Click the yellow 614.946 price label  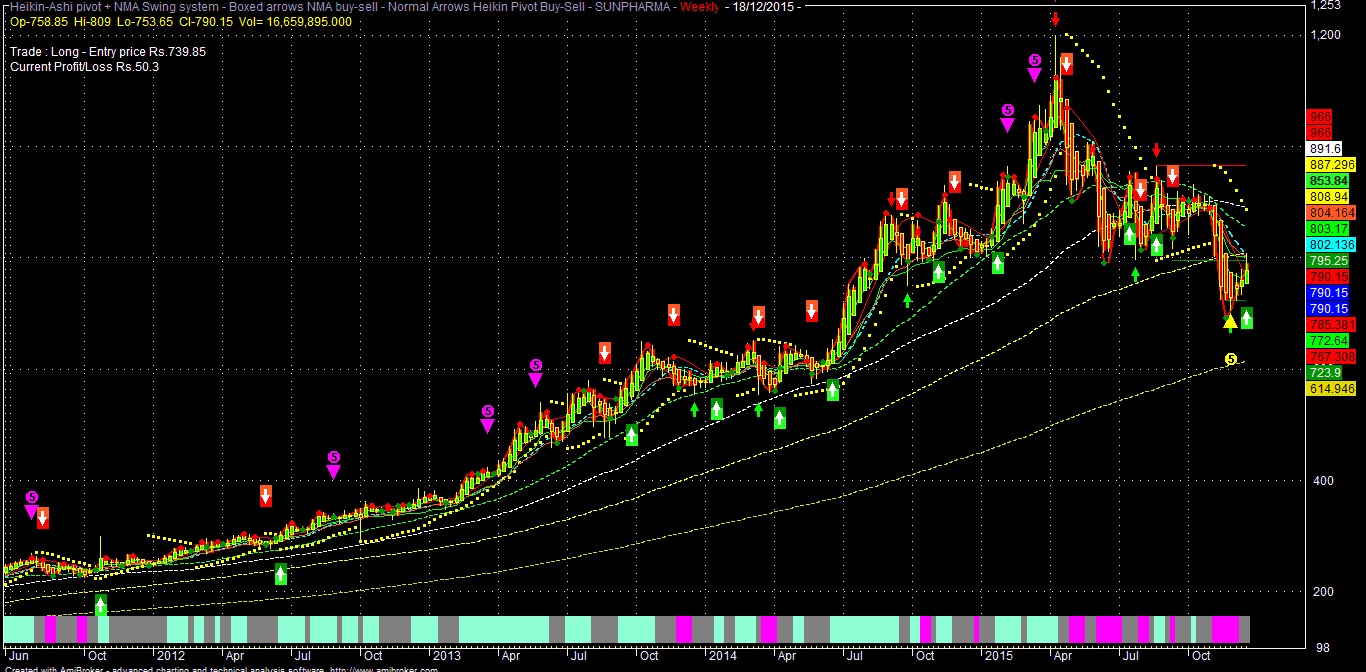pyautogui.click(x=1331, y=389)
